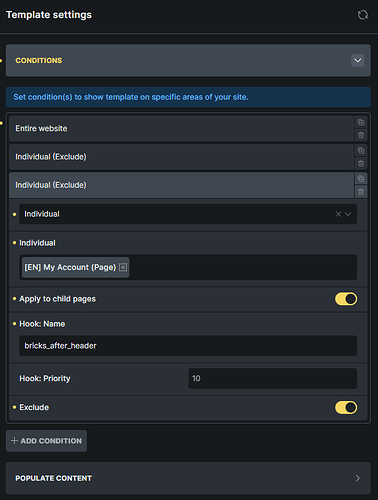
Task: Toggle Apply to child pages off
Action: coord(346,299)
